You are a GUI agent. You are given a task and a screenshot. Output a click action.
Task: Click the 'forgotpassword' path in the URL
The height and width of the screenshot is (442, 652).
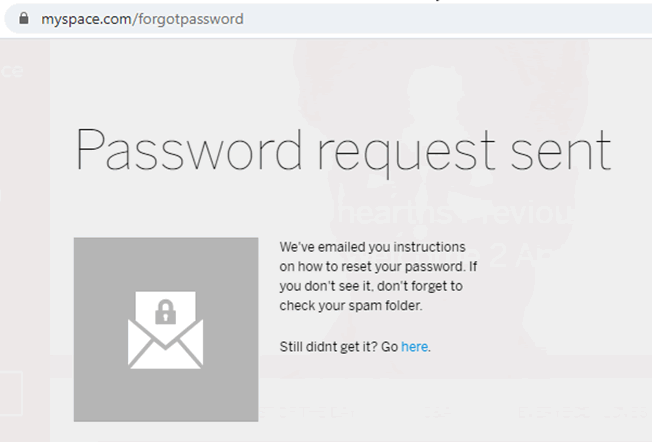(190, 19)
